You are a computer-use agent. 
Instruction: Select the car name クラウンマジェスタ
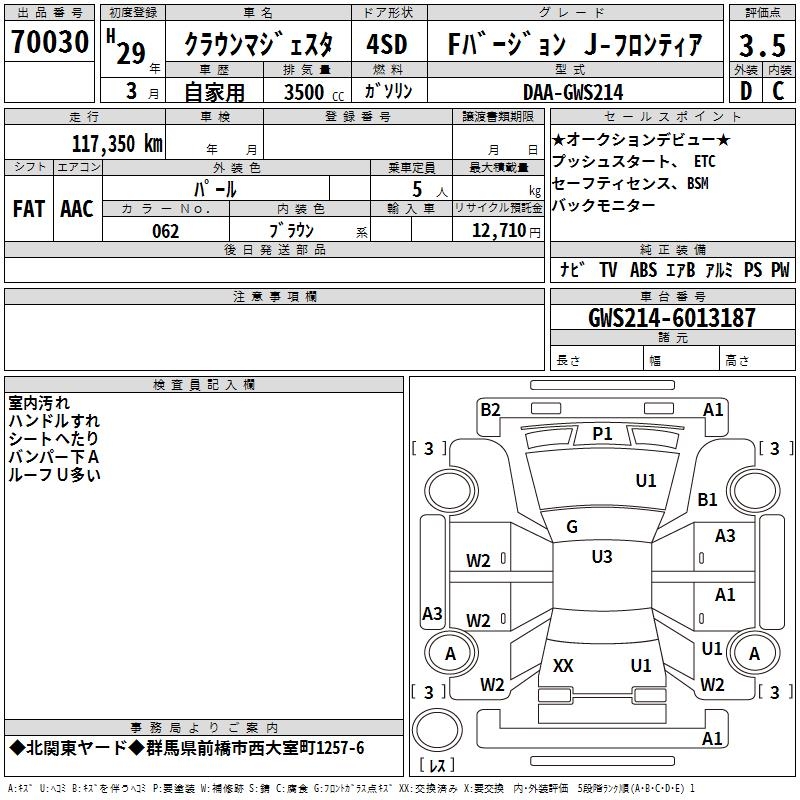[258, 44]
